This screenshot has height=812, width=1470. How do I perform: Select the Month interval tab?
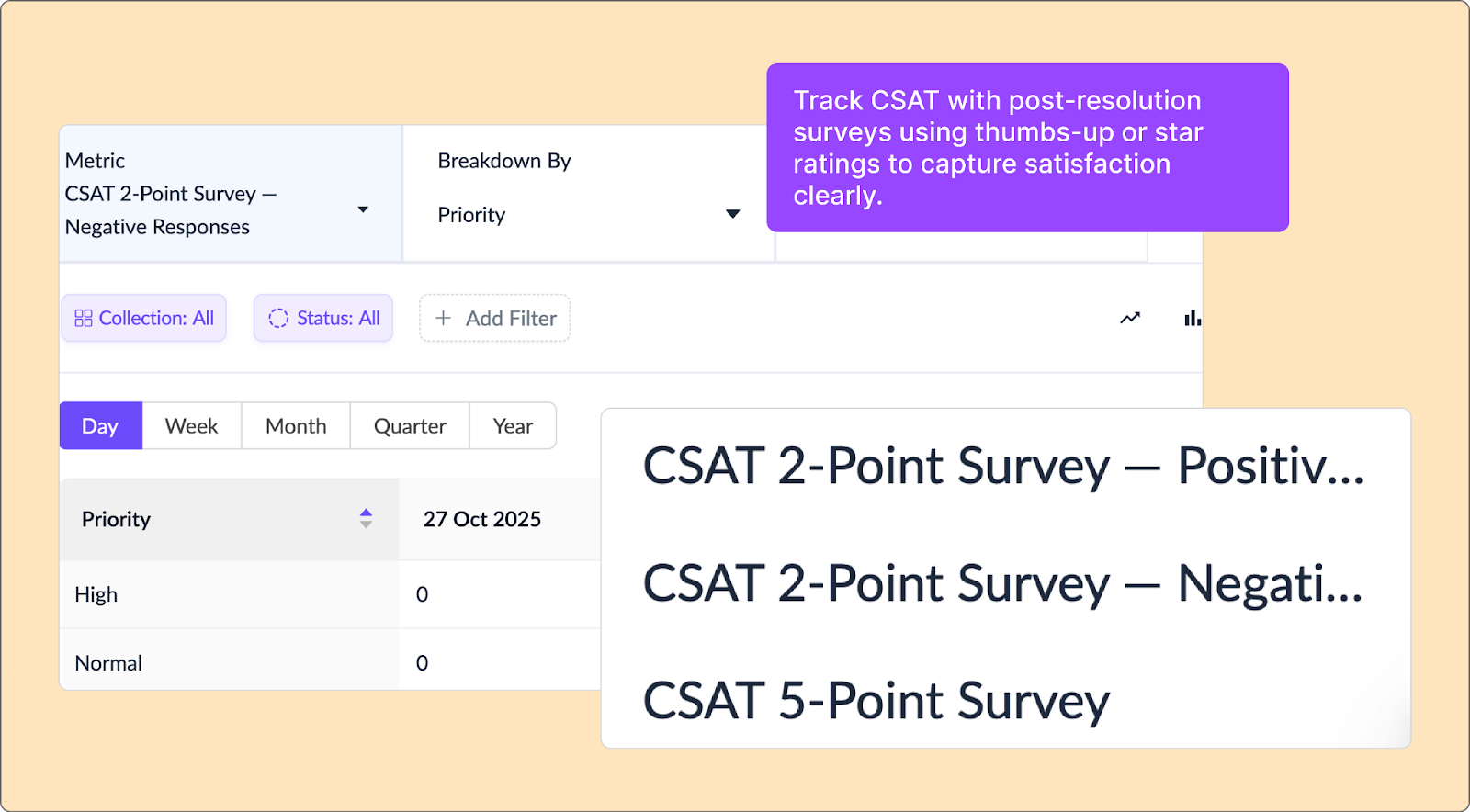[x=296, y=425]
